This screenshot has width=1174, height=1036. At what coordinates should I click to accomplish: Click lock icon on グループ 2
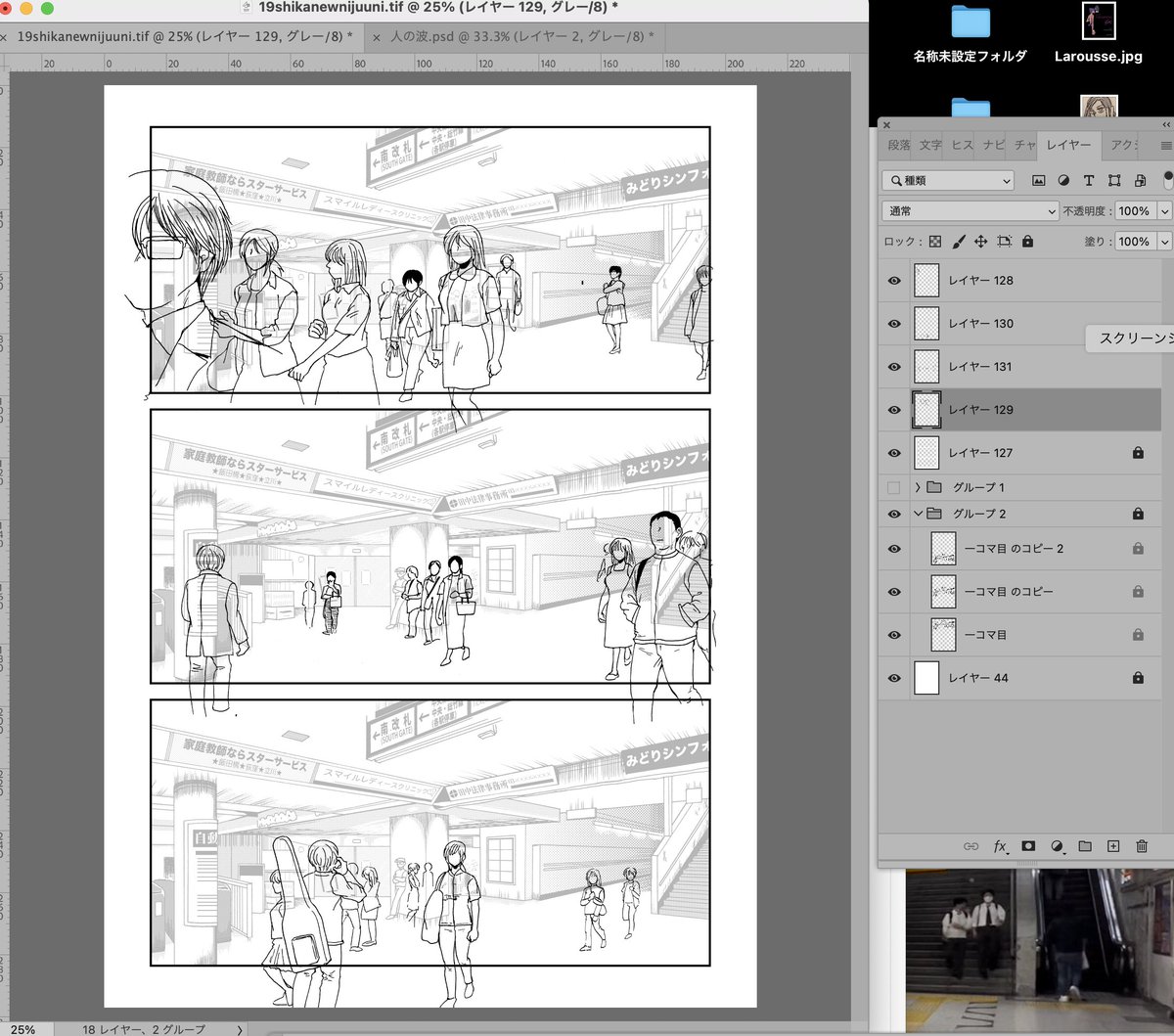pos(1138,514)
